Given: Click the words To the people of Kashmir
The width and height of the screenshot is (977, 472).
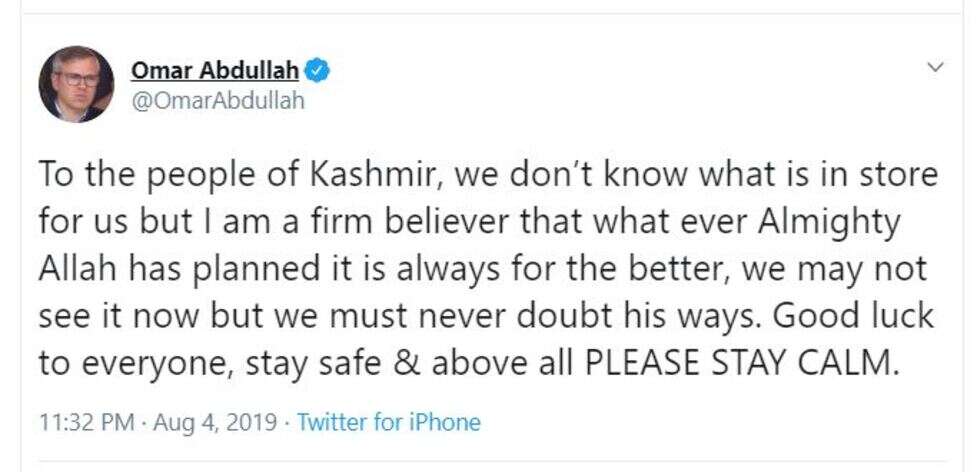Looking at the screenshot, I should [236, 177].
